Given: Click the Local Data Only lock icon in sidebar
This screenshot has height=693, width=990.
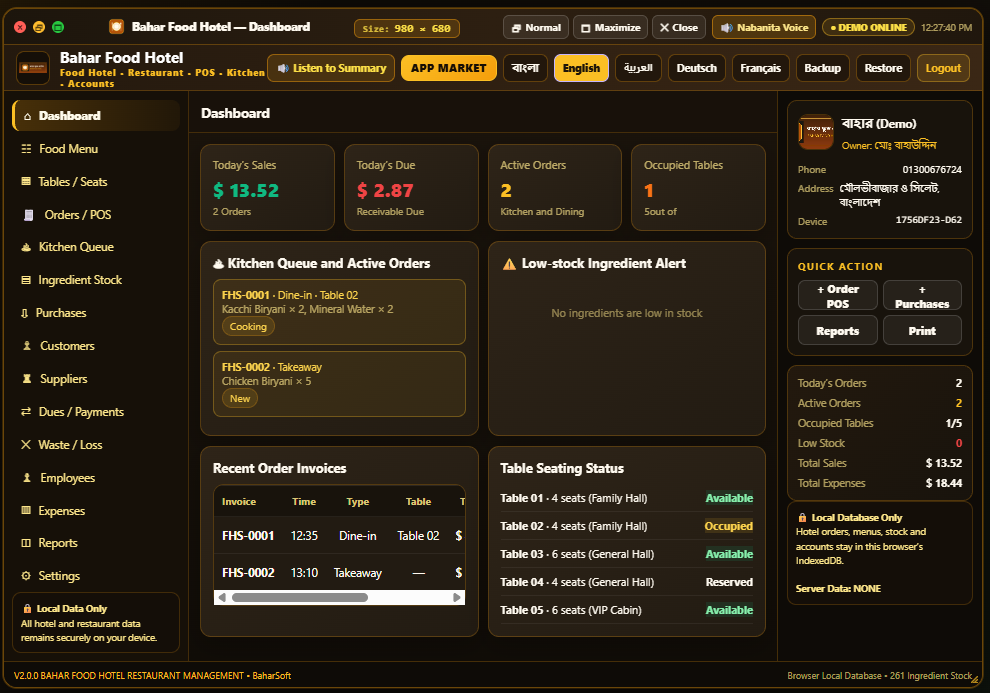Looking at the screenshot, I should coord(27,609).
